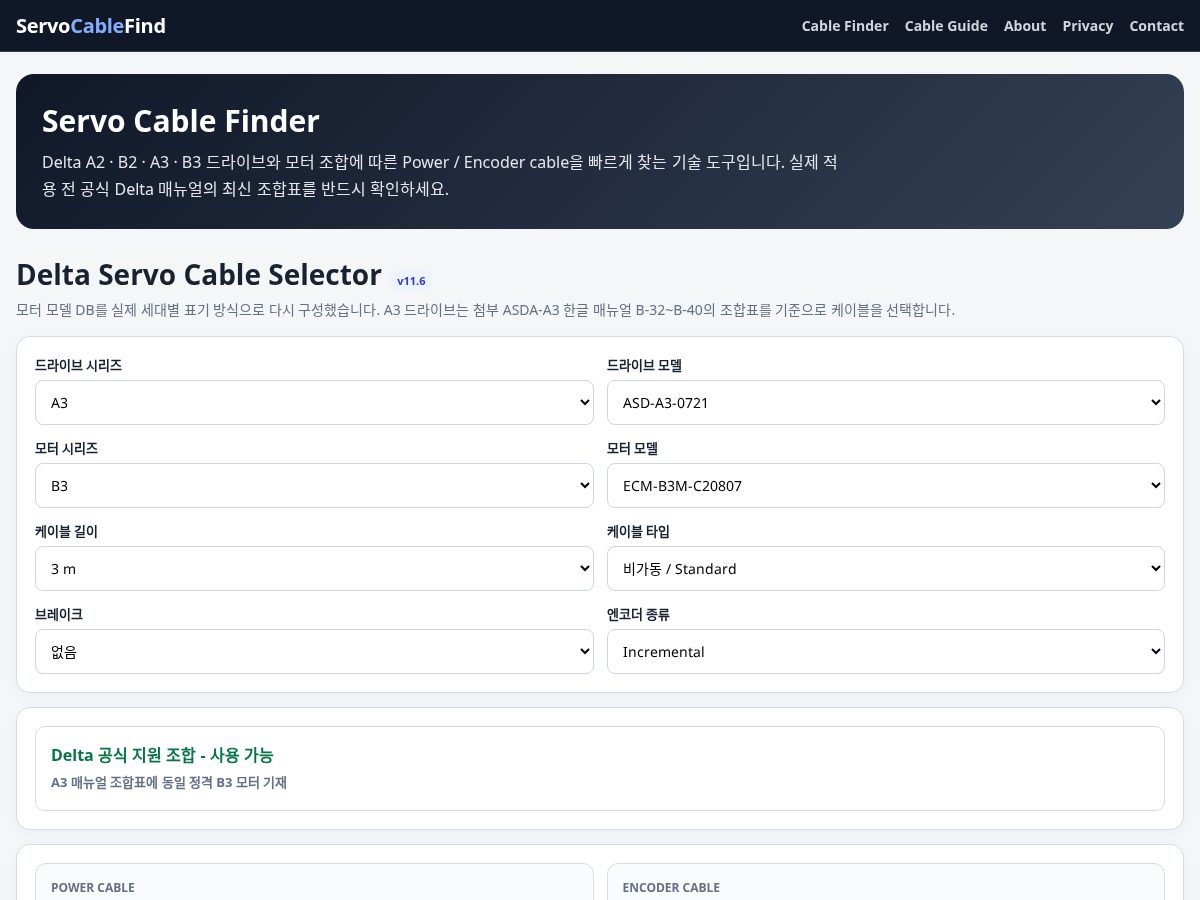1200x900 pixels.
Task: Open the Cable Guide nav link
Action: 946,26
